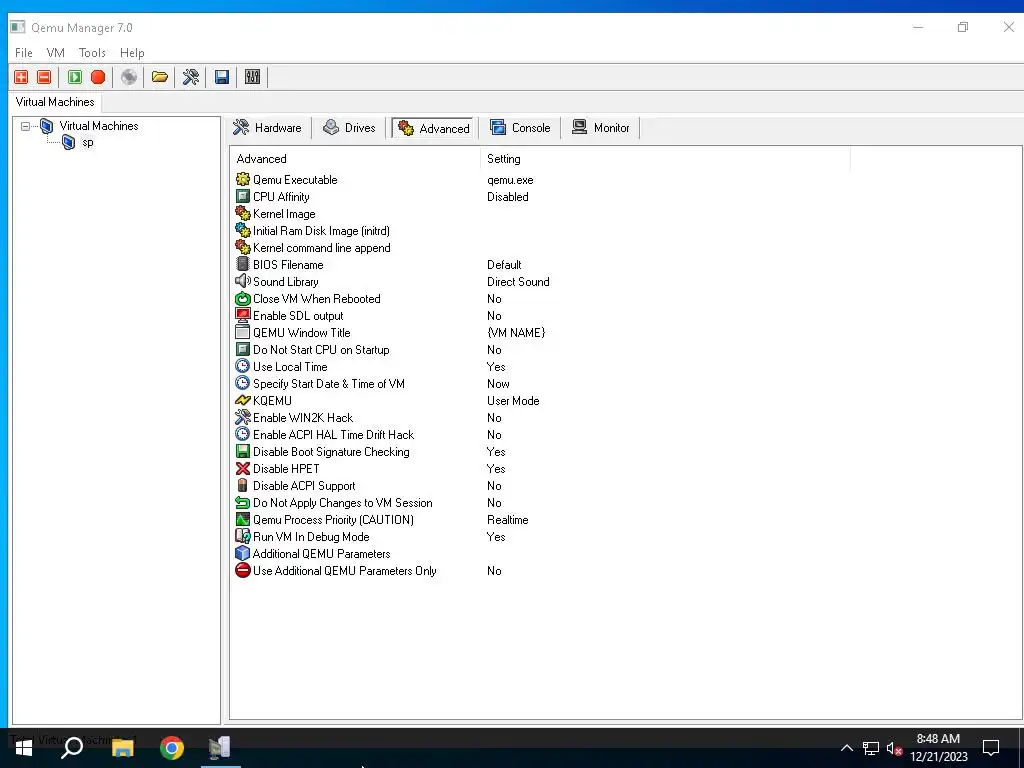This screenshot has width=1024, height=768.
Task: Start the VM with green play icon
Action: coord(75,77)
